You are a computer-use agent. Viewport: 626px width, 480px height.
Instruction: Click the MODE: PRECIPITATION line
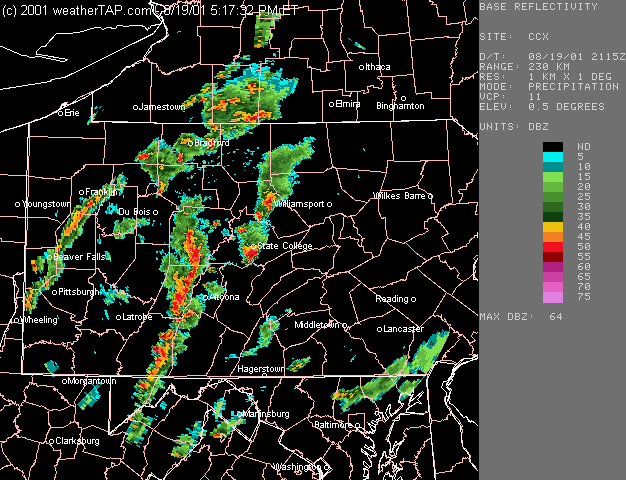click(549, 87)
